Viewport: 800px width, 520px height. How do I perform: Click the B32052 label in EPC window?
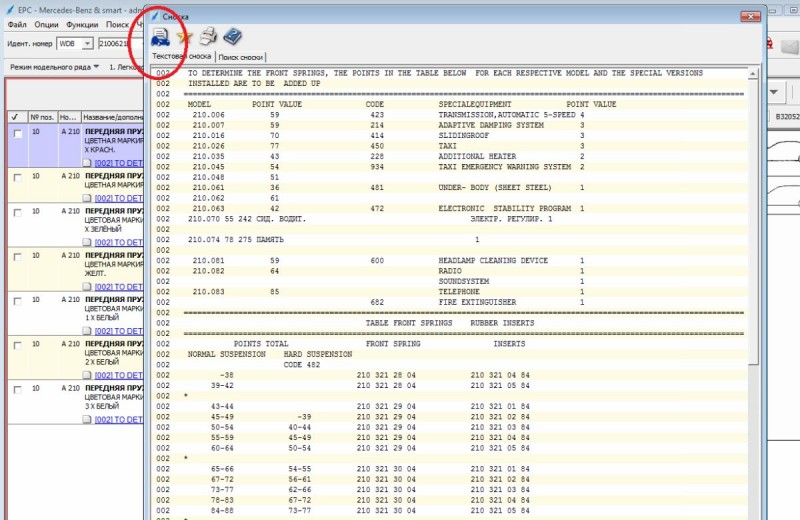point(787,117)
